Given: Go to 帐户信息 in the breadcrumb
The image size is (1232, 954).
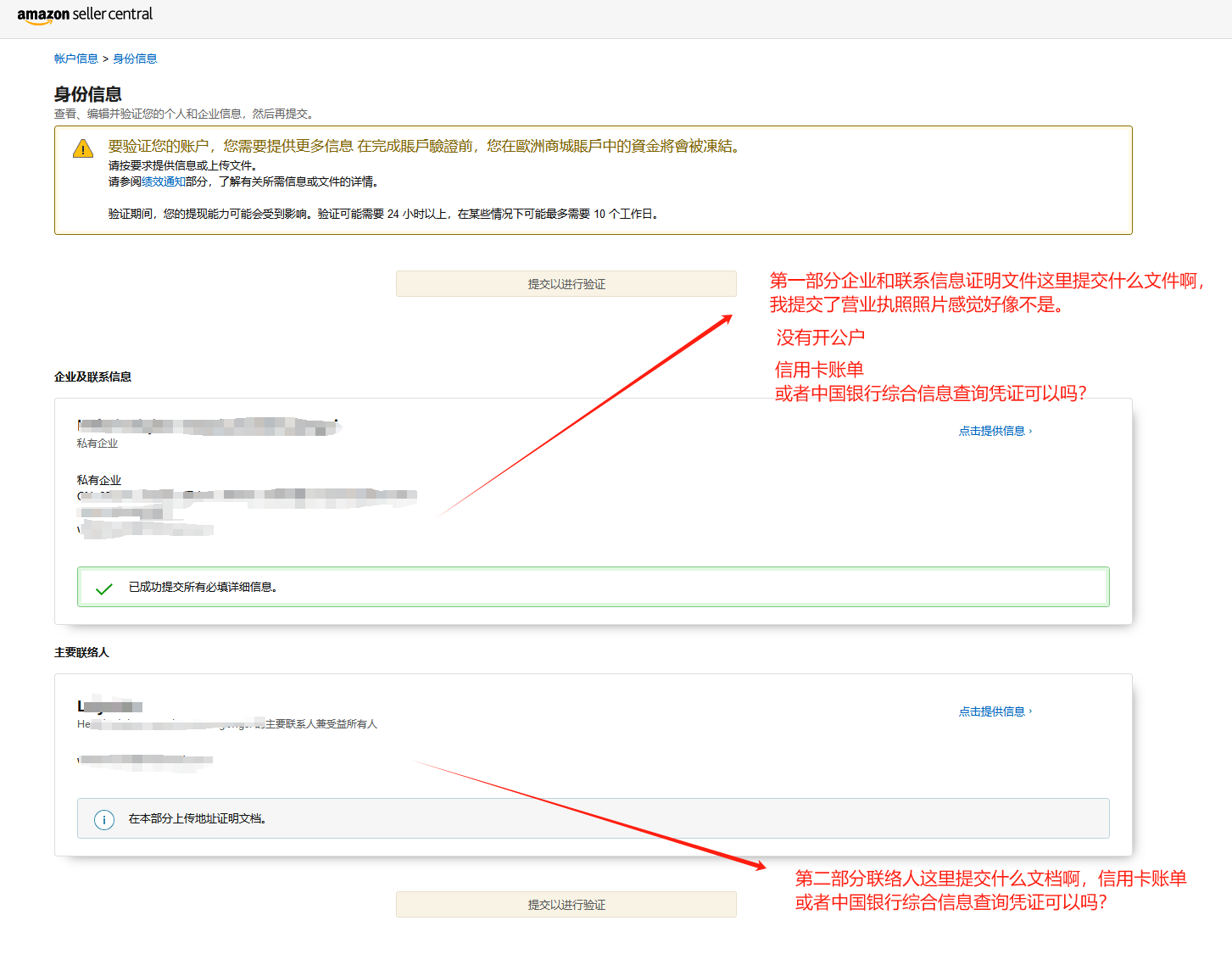Looking at the screenshot, I should pos(76,59).
